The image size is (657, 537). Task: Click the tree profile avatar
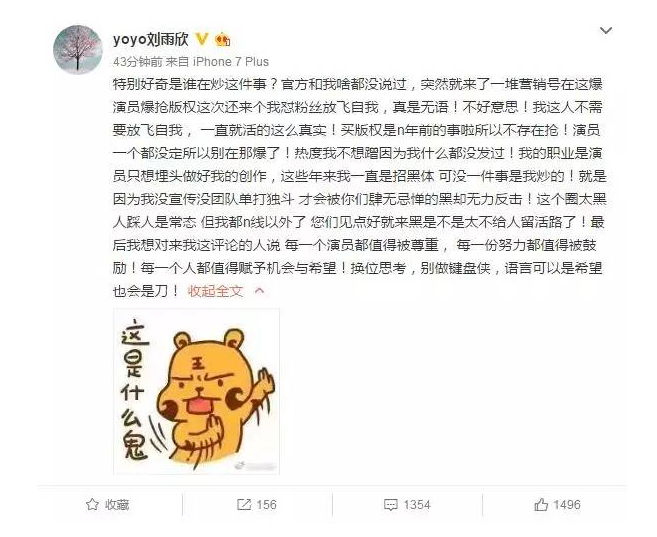(78, 49)
